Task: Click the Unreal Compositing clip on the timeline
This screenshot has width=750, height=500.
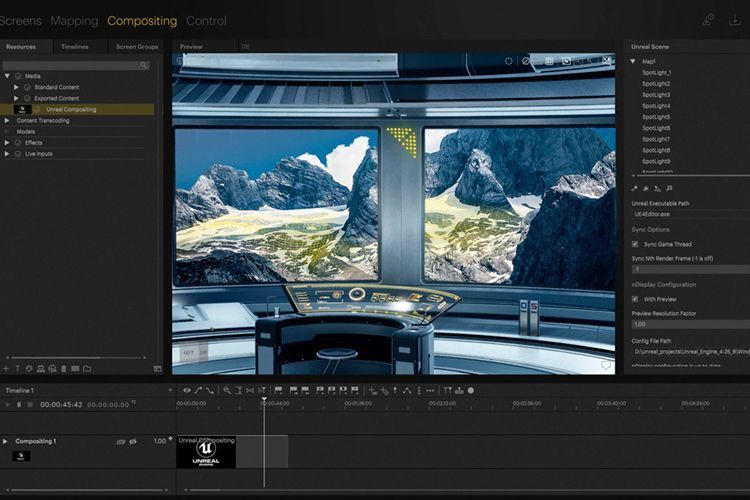Action: (x=206, y=452)
